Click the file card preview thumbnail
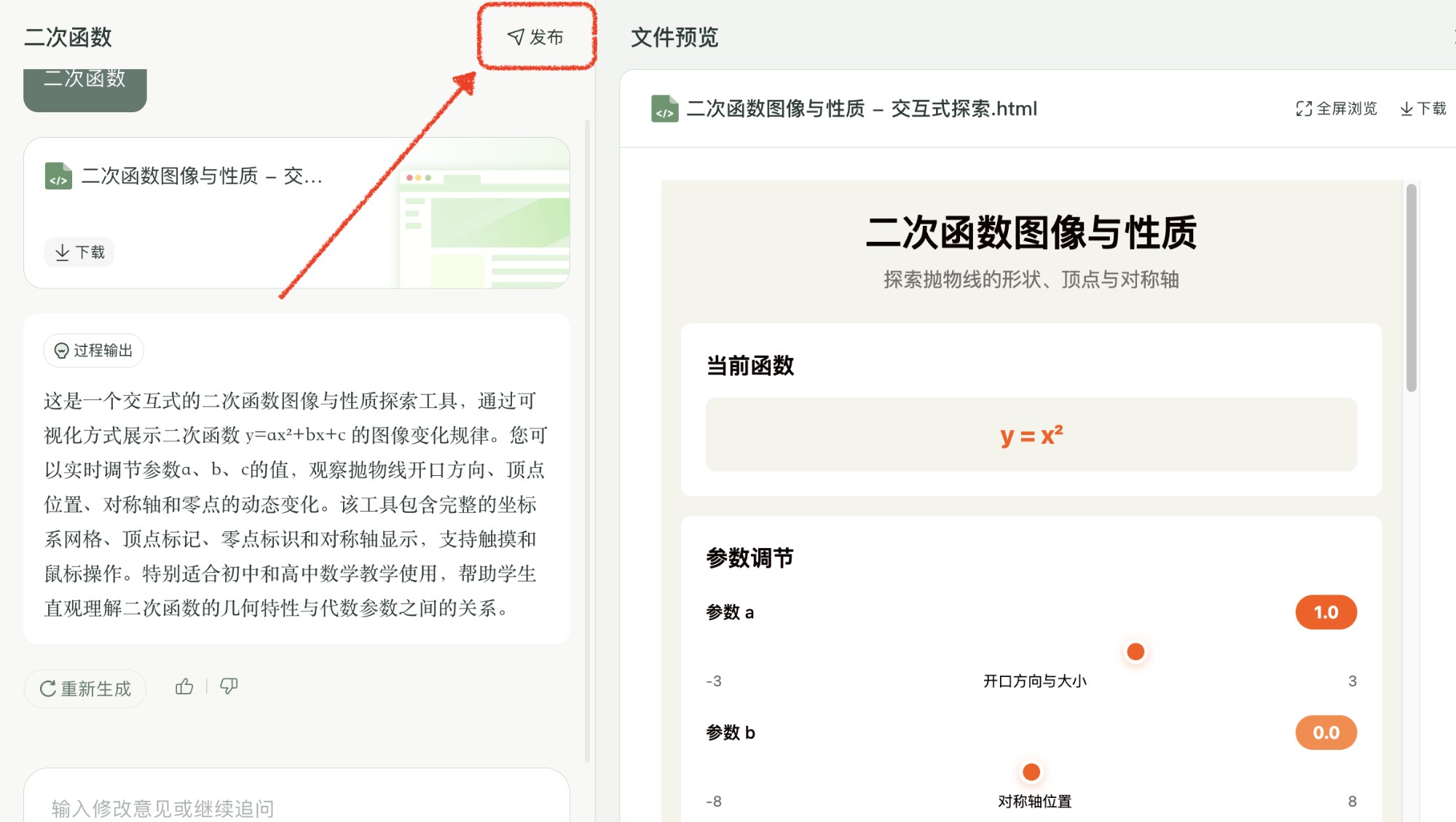The image size is (1456, 822). 484,228
